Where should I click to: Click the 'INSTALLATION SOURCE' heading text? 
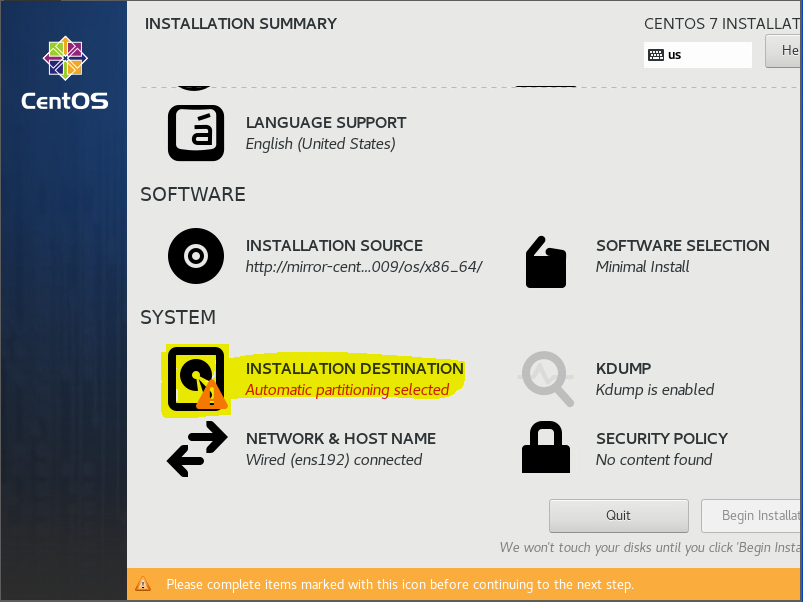point(334,246)
